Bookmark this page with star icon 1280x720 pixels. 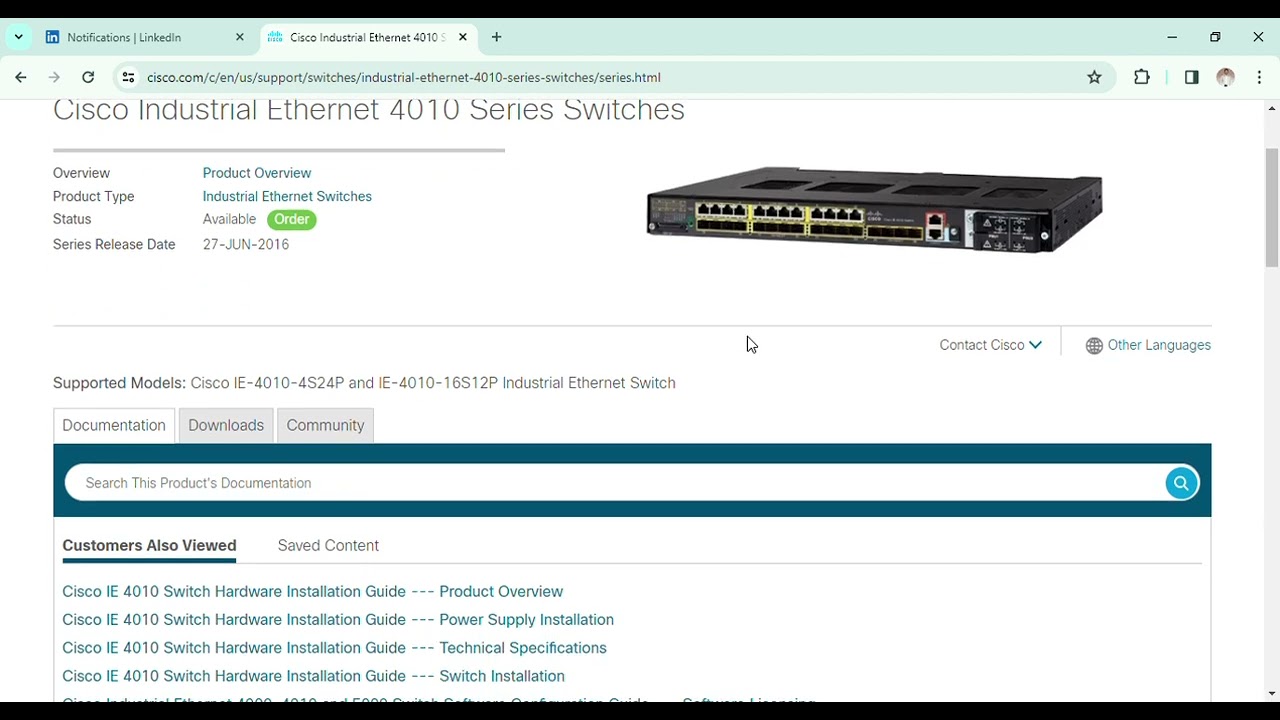pos(1094,77)
